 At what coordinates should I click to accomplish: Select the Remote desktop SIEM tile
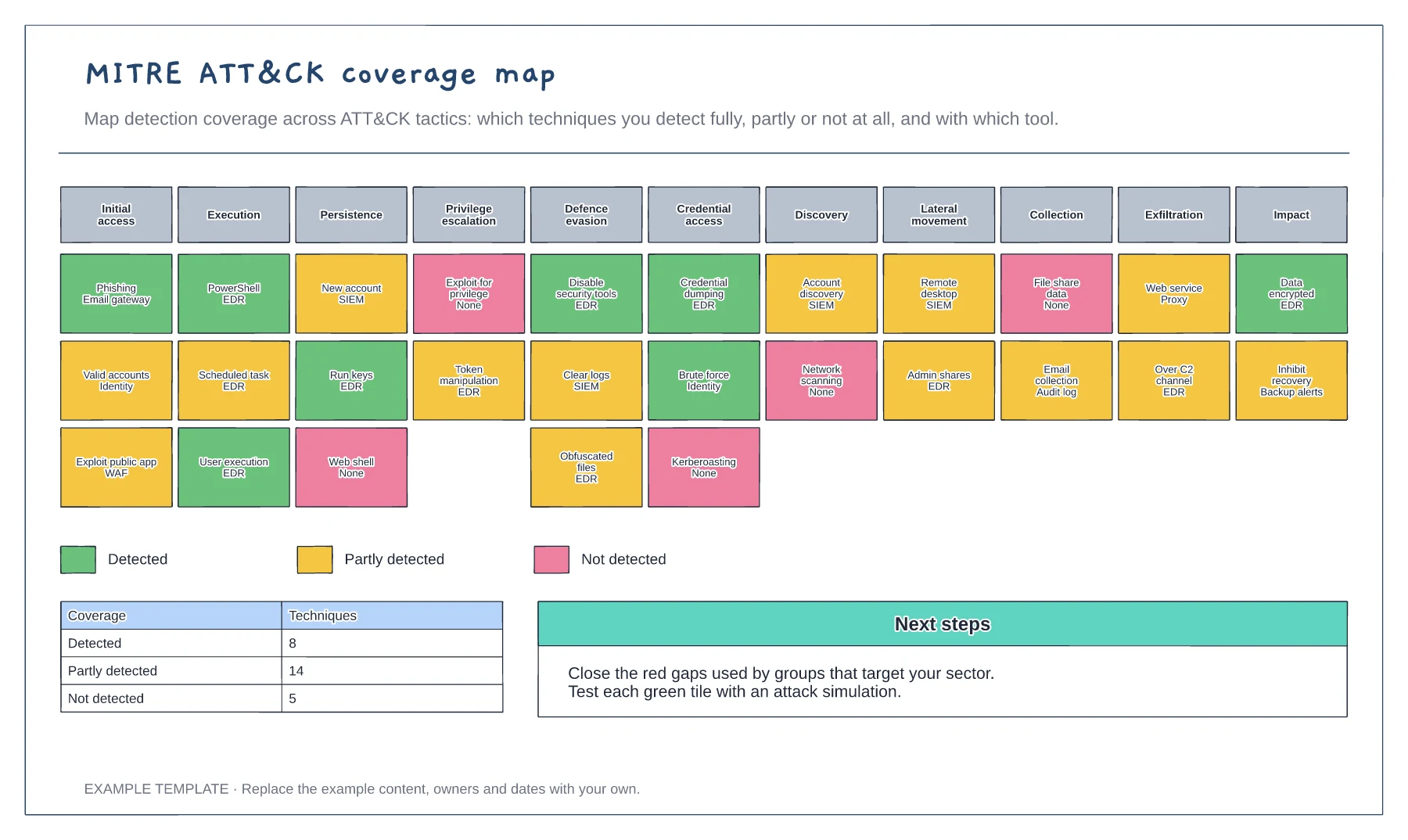939,294
